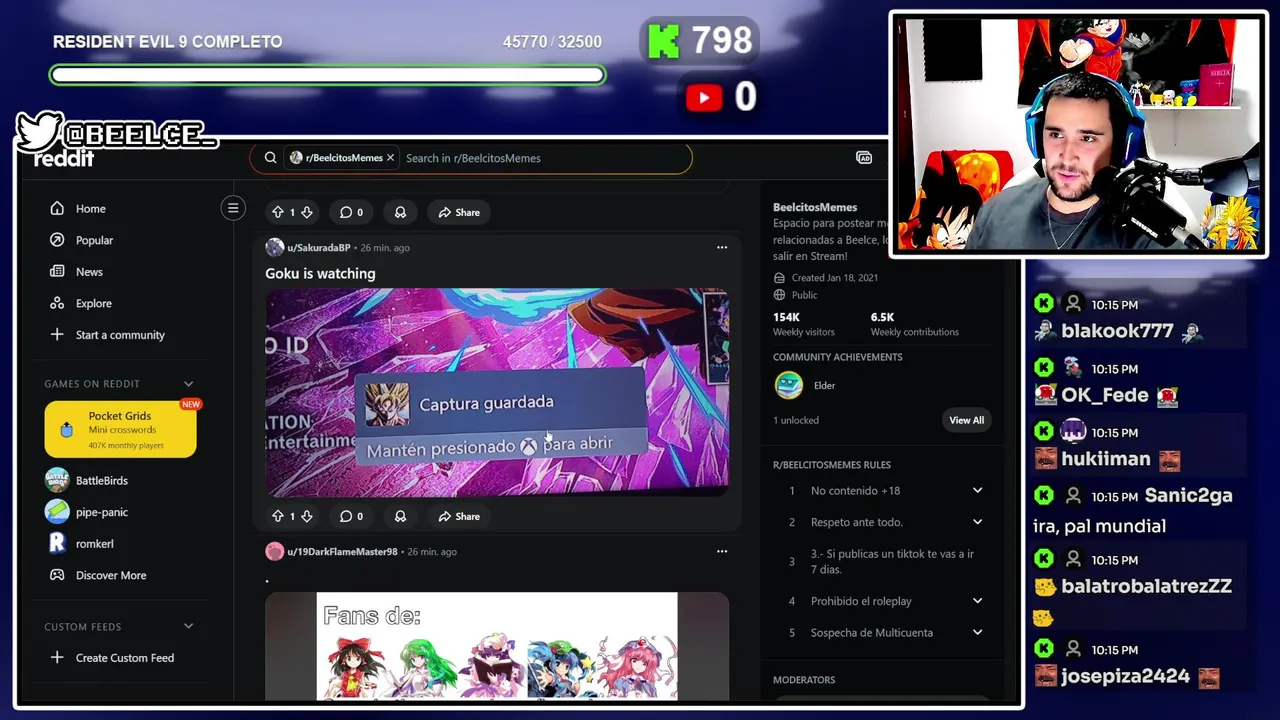This screenshot has height=720, width=1280.
Task: Click chat username hukiiman
Action: [1106, 459]
